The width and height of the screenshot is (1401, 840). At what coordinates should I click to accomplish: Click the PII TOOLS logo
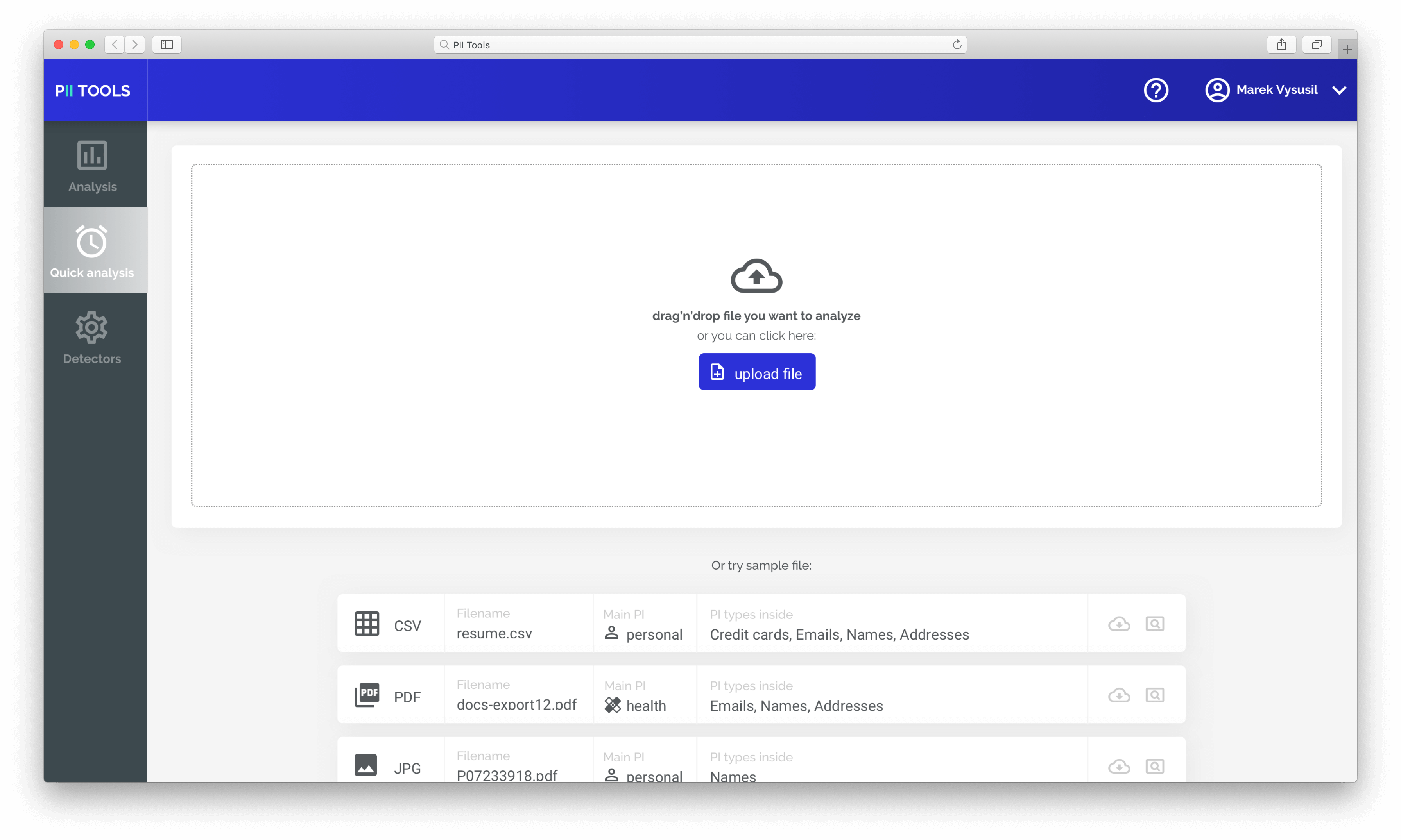pyautogui.click(x=93, y=91)
